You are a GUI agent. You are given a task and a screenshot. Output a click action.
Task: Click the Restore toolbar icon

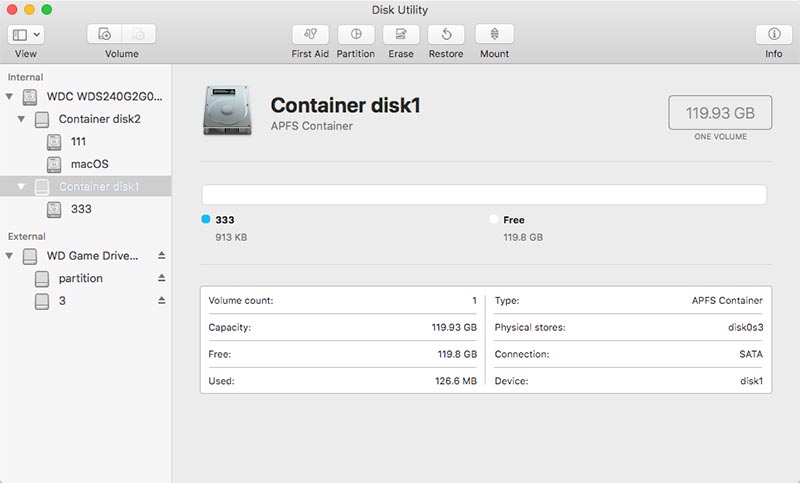[446, 34]
